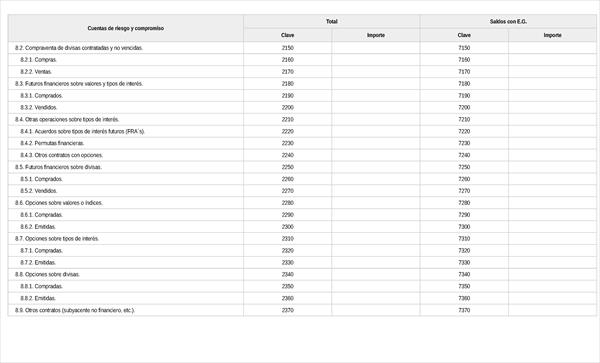Select clave 7300 in the 8.6.2 Emitidas row
The width and height of the screenshot is (600, 363).
tap(464, 227)
